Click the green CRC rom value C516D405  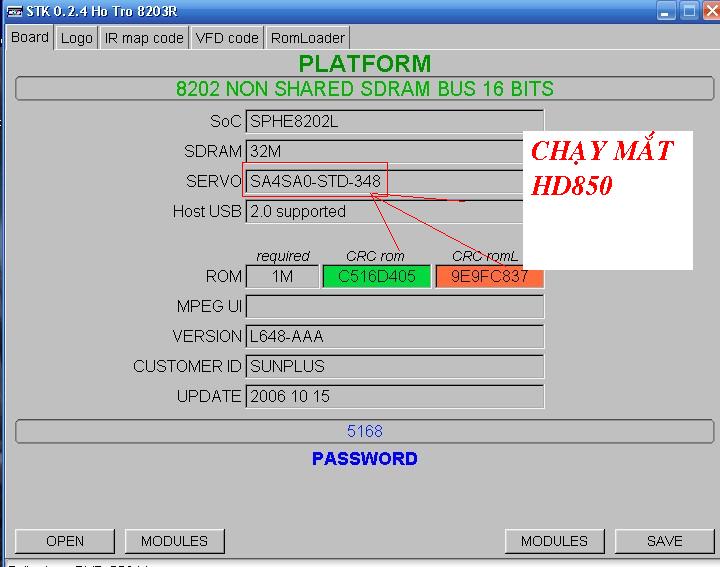click(x=377, y=276)
